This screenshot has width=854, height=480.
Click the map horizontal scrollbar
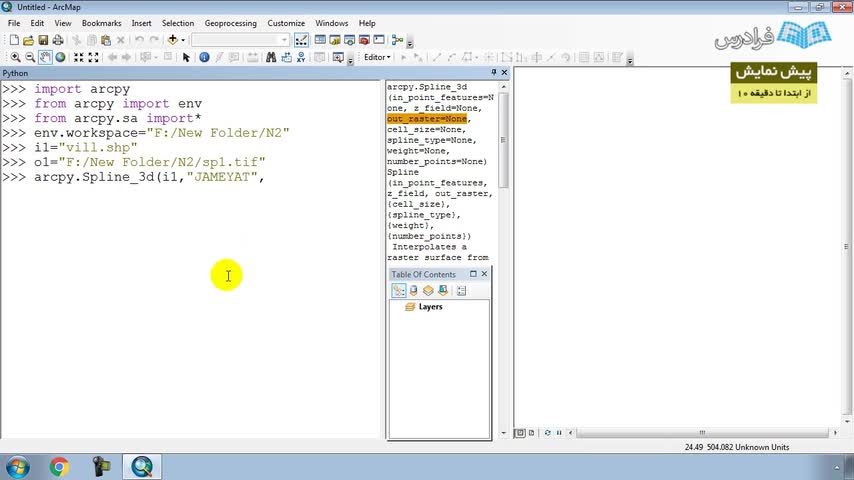click(x=703, y=433)
